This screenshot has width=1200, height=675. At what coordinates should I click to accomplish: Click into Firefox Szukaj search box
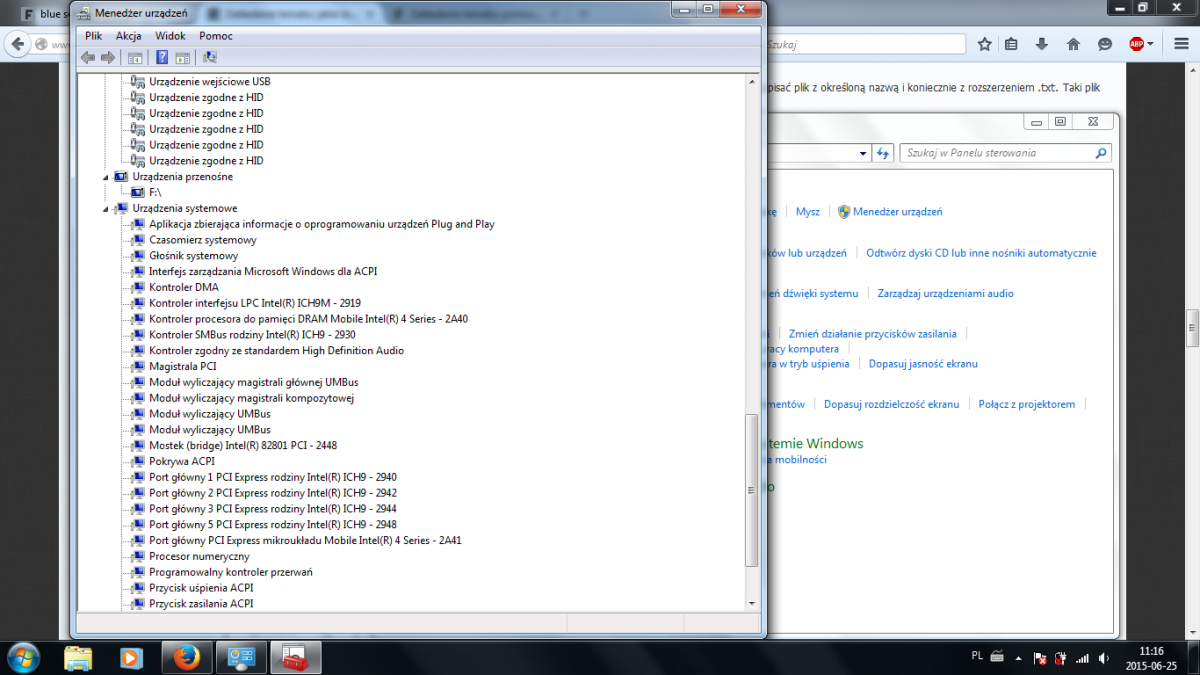864,44
